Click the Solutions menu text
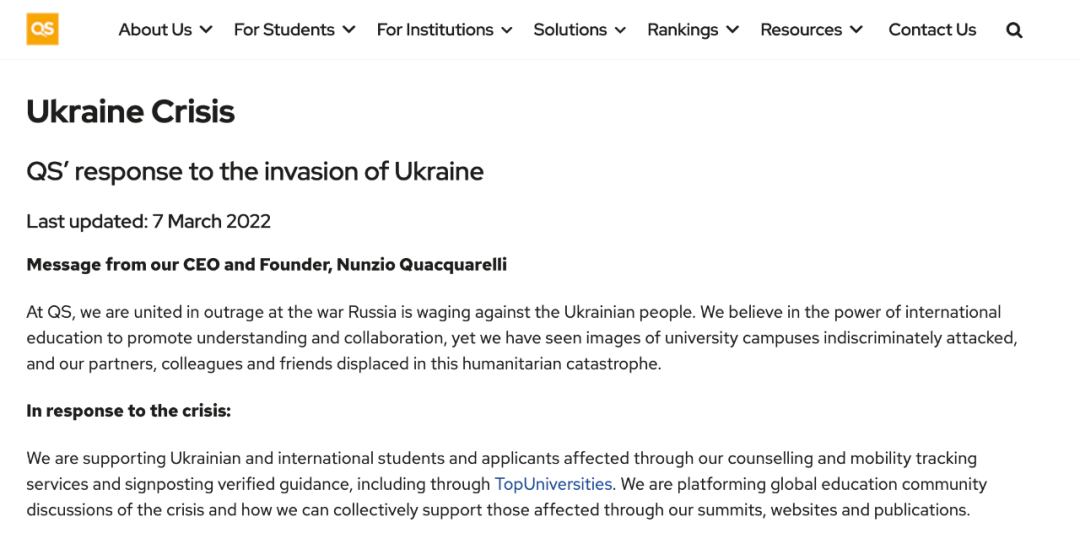Image resolution: width=1080 pixels, height=533 pixels. click(570, 30)
